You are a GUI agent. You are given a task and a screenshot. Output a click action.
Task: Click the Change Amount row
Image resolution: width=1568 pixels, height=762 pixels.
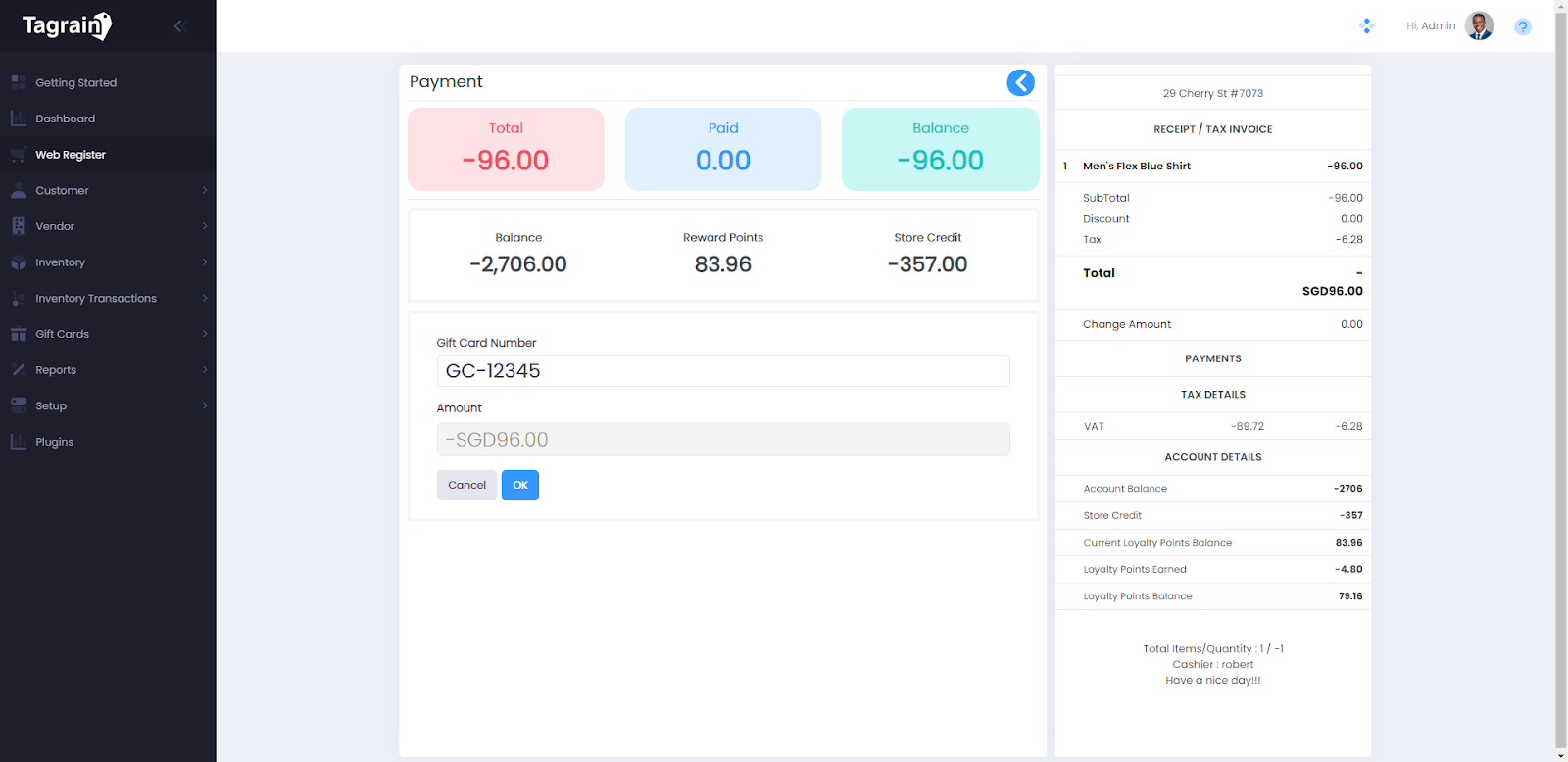1213,325
